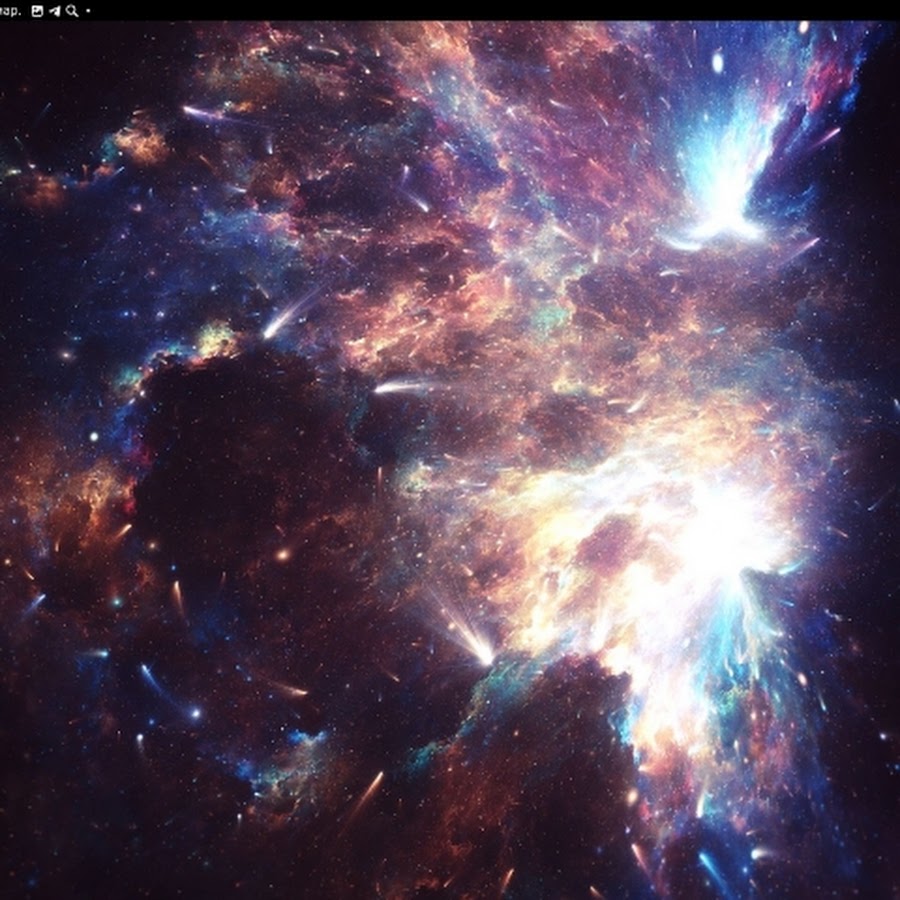Tap the magnifying glass icon in status bar
The image size is (900, 900).
pos(72,11)
